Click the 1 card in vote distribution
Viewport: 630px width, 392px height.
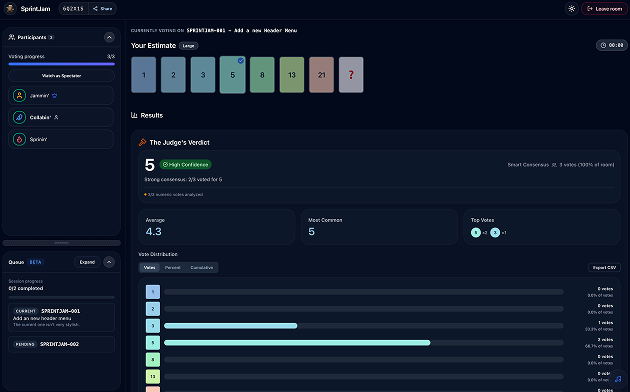pos(153,292)
